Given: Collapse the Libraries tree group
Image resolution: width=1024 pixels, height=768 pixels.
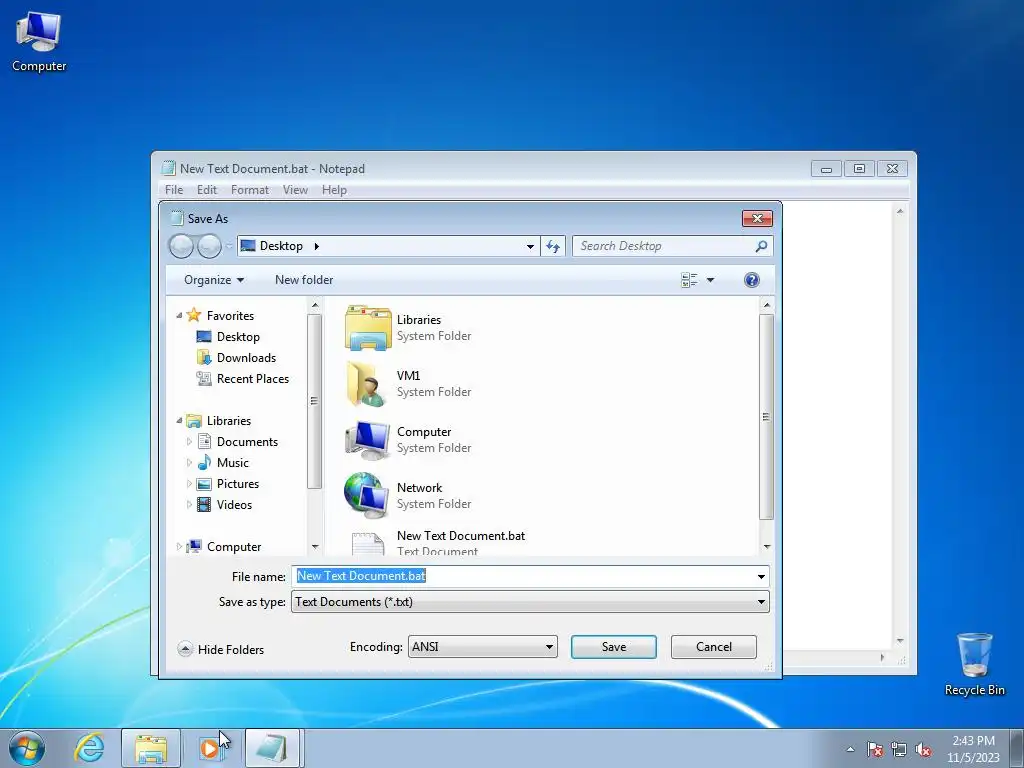Looking at the screenshot, I should [179, 421].
